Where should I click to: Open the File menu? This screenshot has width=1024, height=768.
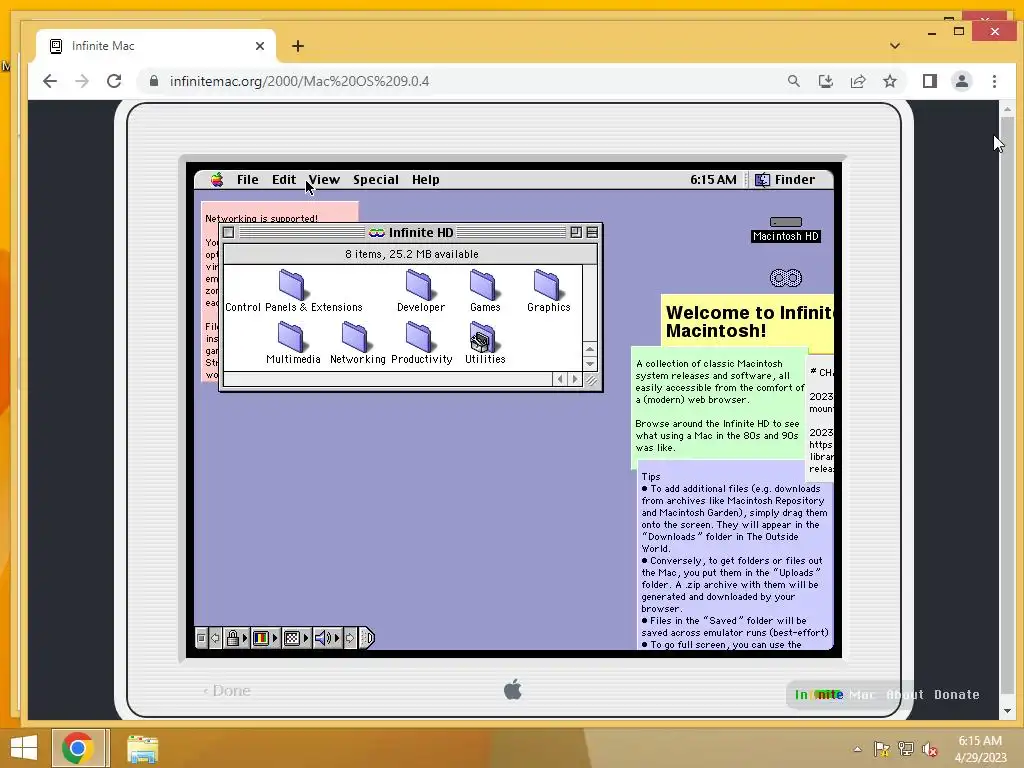click(x=248, y=180)
